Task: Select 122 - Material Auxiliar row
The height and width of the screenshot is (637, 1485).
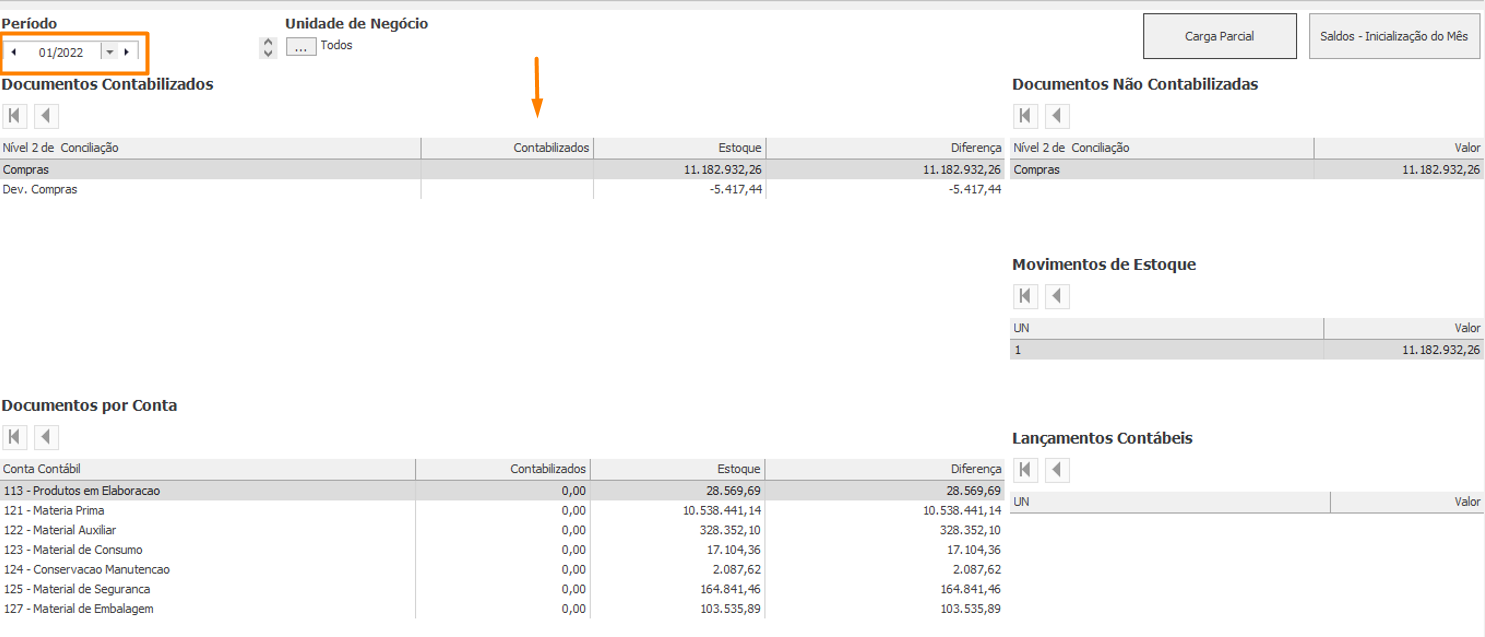Action: [502, 530]
